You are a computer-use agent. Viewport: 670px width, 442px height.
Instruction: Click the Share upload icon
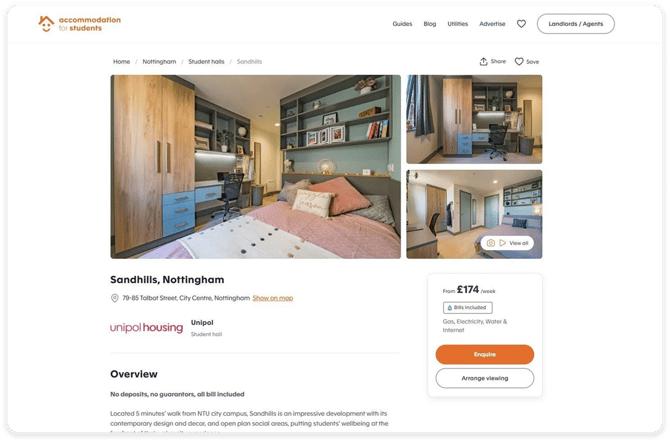(x=483, y=62)
